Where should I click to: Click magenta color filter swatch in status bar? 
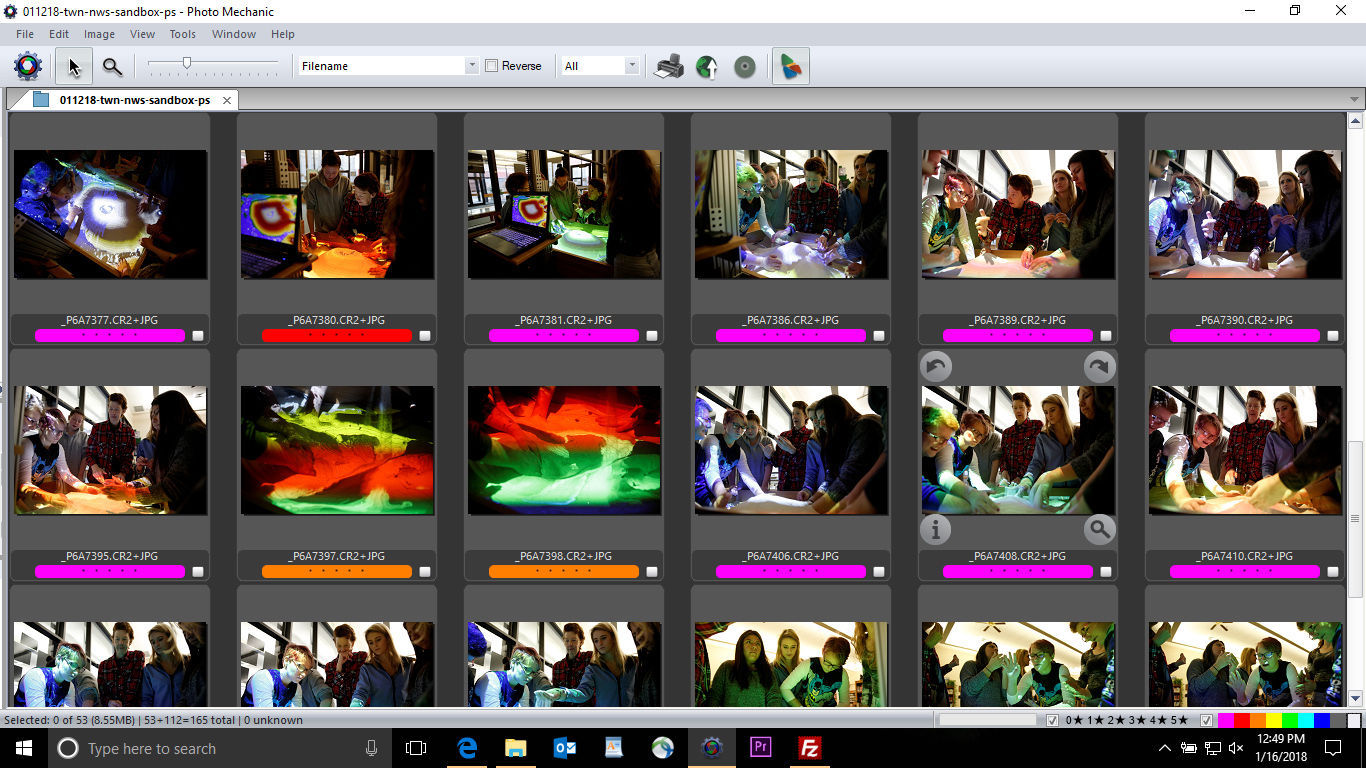1226,720
